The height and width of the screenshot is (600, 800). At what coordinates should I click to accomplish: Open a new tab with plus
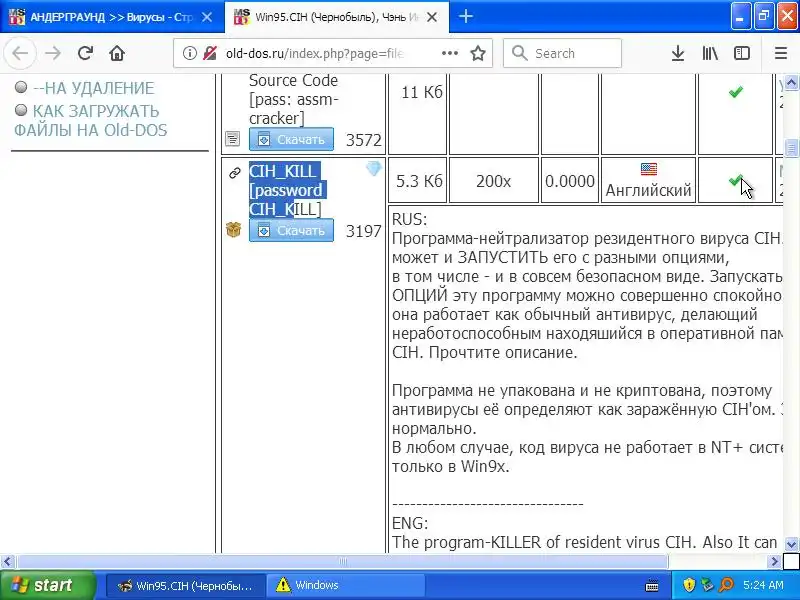pos(465,16)
